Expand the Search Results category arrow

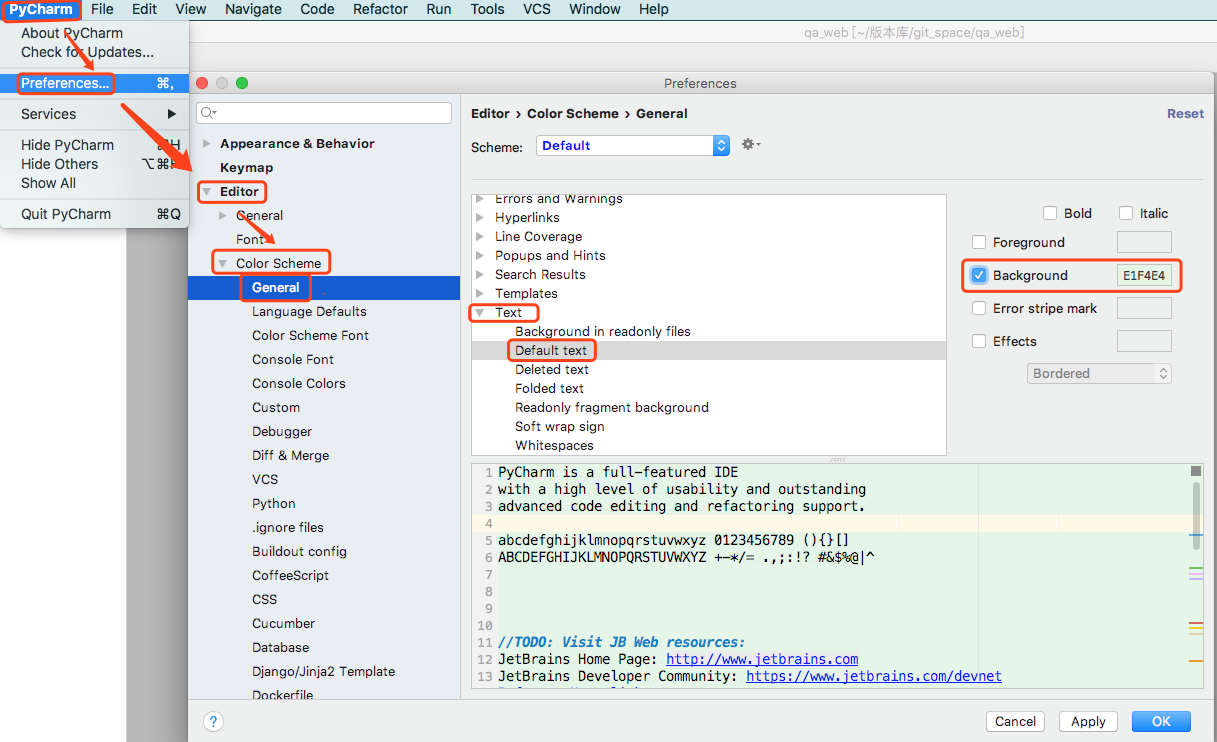coord(481,274)
